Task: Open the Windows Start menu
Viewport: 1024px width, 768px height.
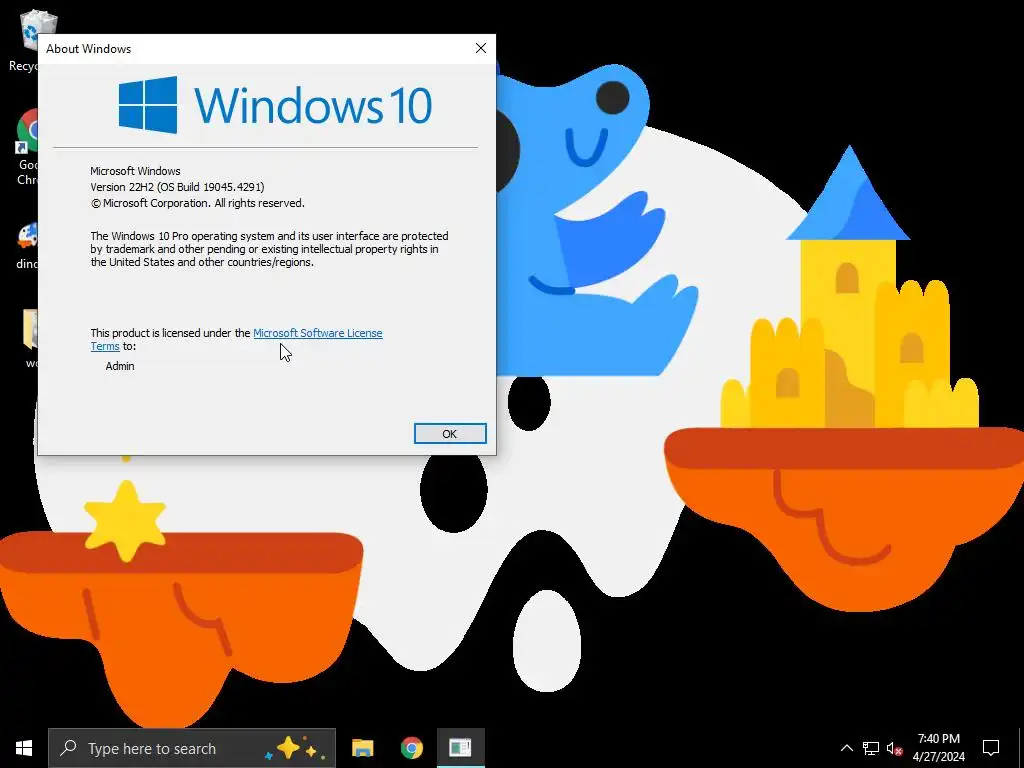Action: pos(24,748)
